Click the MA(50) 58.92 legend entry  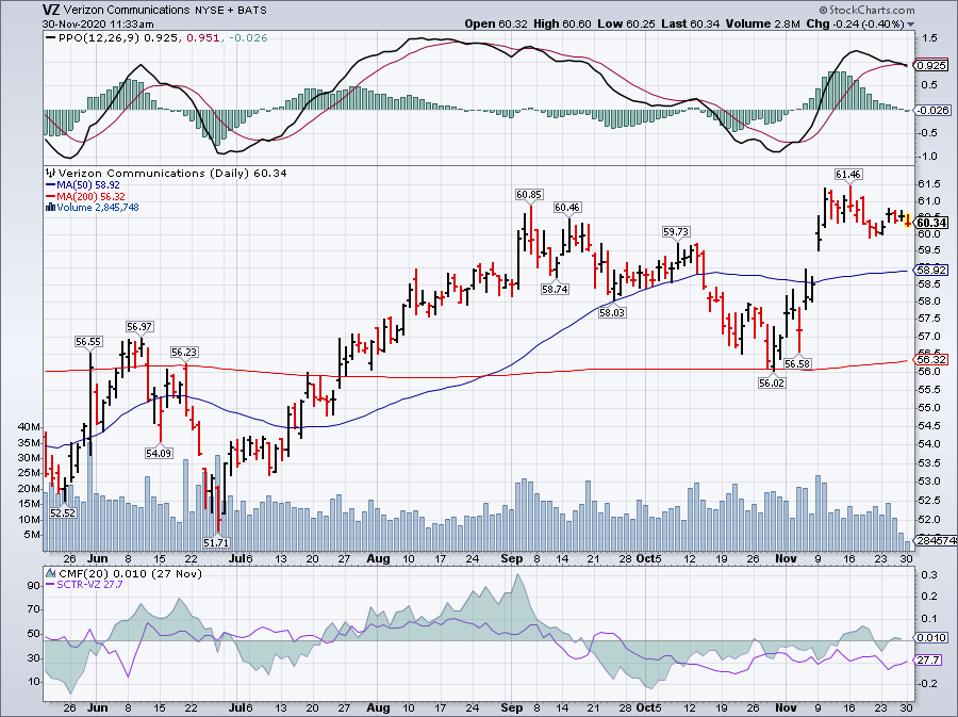click(82, 185)
